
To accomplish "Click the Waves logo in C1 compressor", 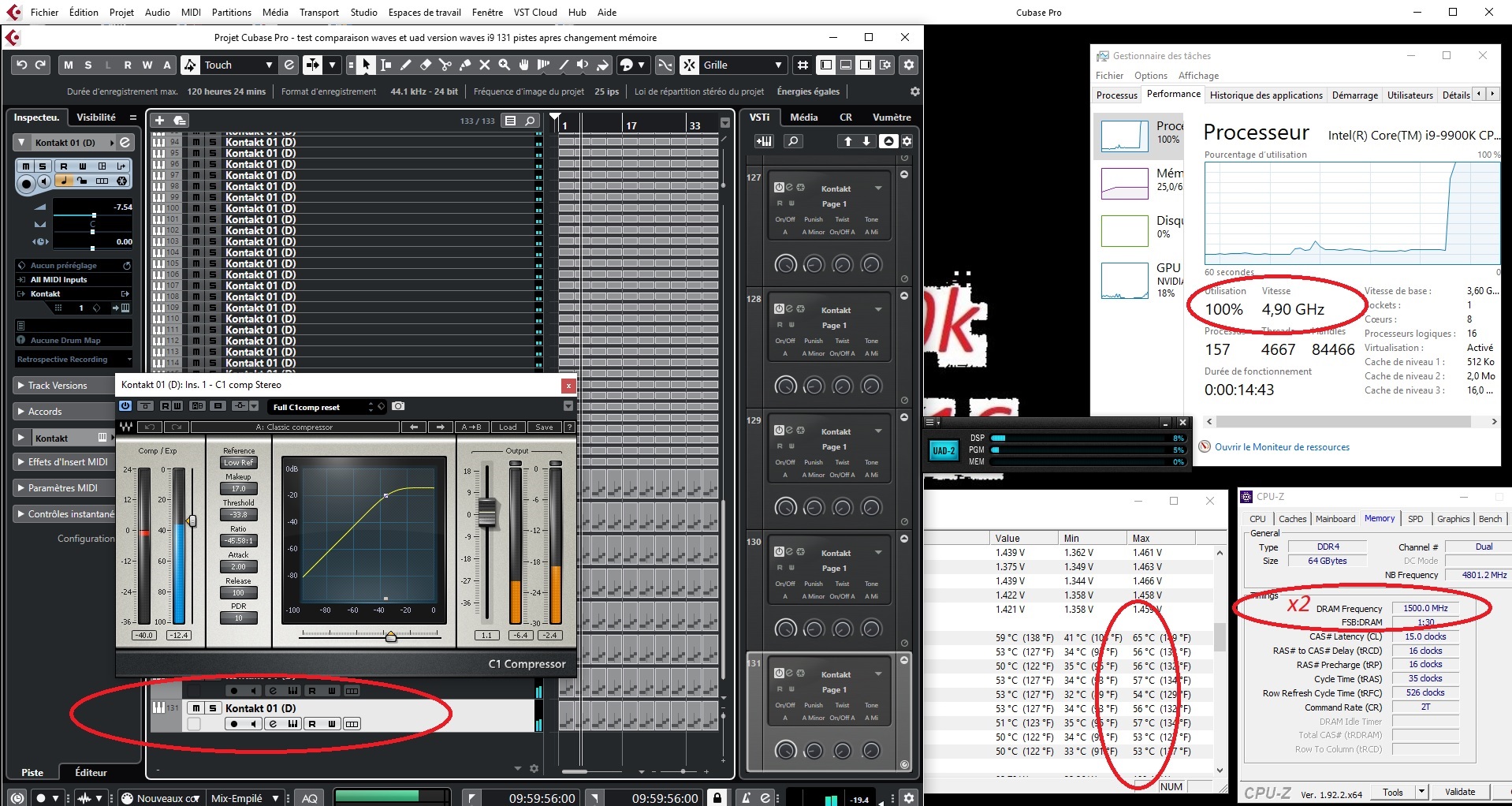I will tap(126, 427).
